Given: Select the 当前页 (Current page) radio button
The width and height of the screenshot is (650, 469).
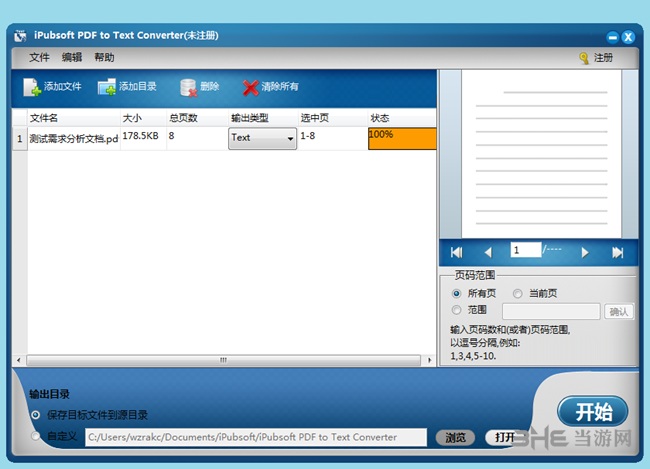Looking at the screenshot, I should [x=517, y=294].
